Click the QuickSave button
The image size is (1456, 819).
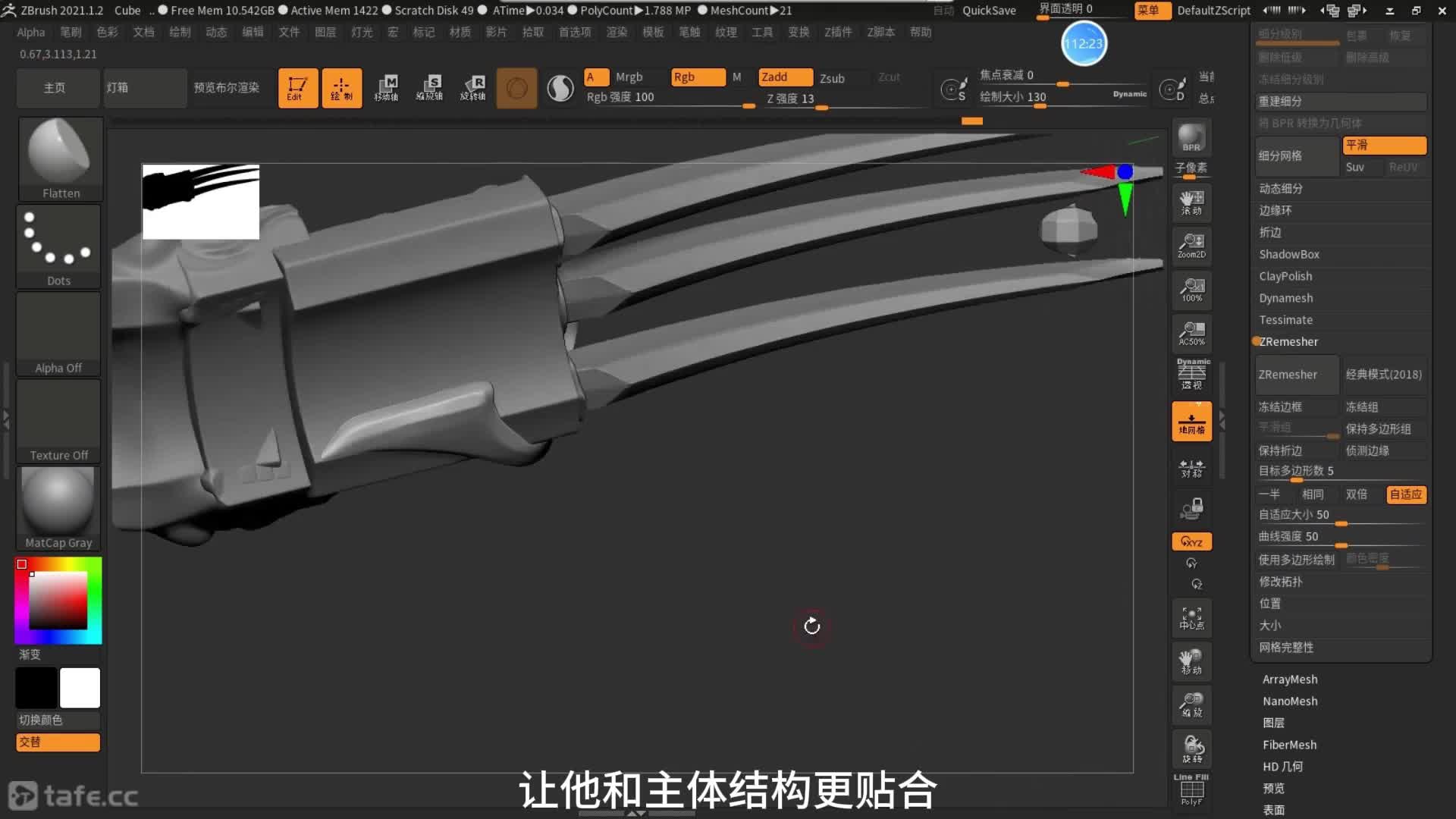click(x=988, y=11)
